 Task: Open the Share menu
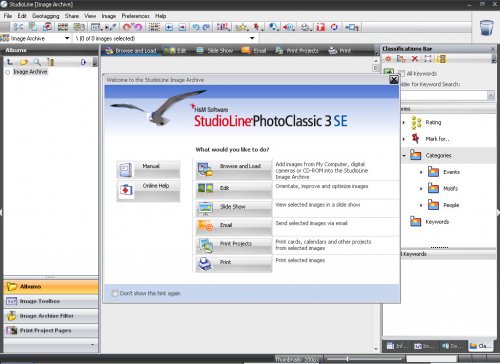(72, 16)
